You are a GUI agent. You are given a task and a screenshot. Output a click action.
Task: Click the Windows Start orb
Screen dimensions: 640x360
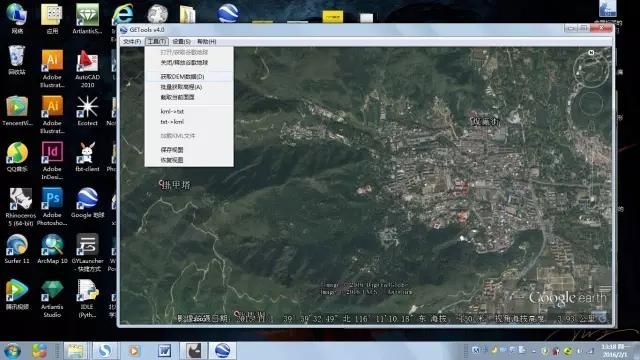coord(12,351)
